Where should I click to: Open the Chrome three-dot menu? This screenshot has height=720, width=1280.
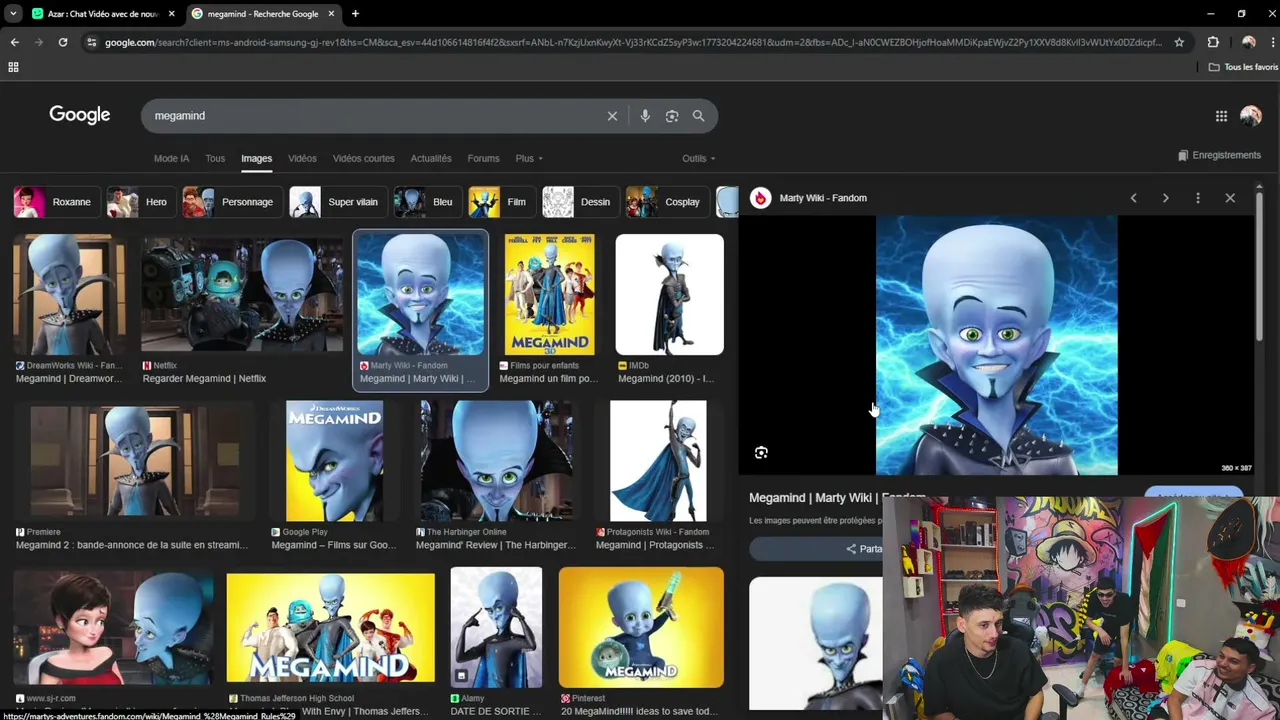pos(1271,42)
